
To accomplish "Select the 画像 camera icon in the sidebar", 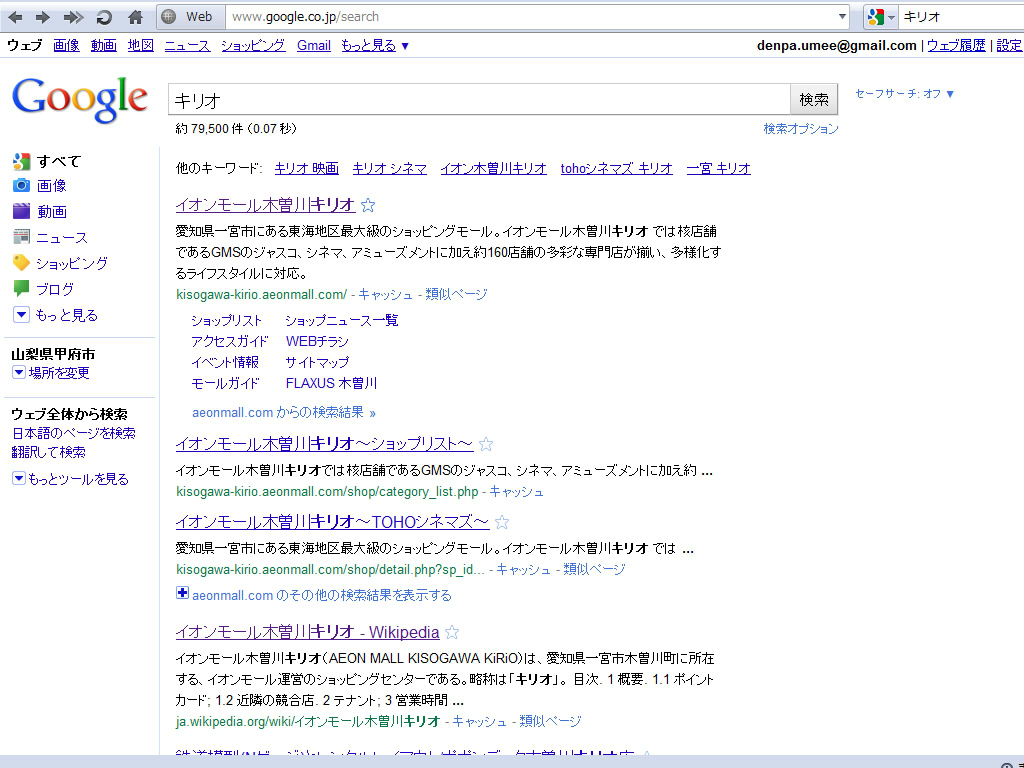I will 22,185.
